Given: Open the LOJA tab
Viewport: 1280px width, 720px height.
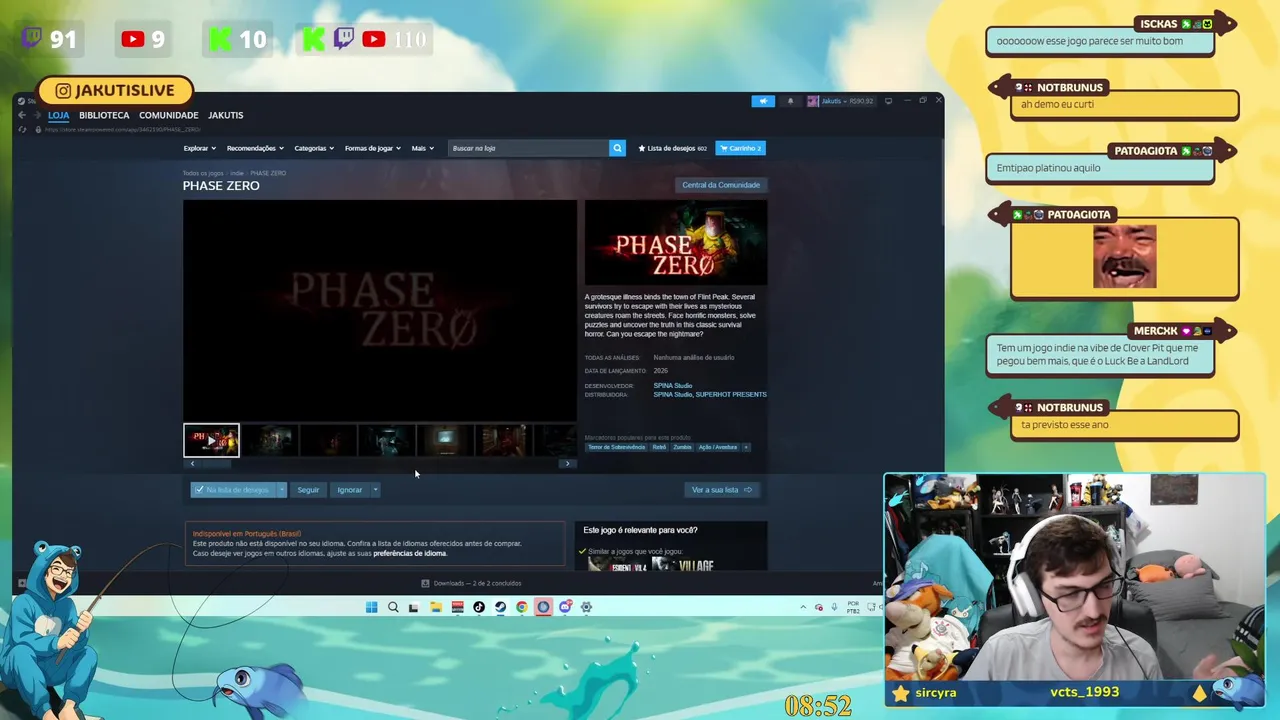Looking at the screenshot, I should 58,115.
